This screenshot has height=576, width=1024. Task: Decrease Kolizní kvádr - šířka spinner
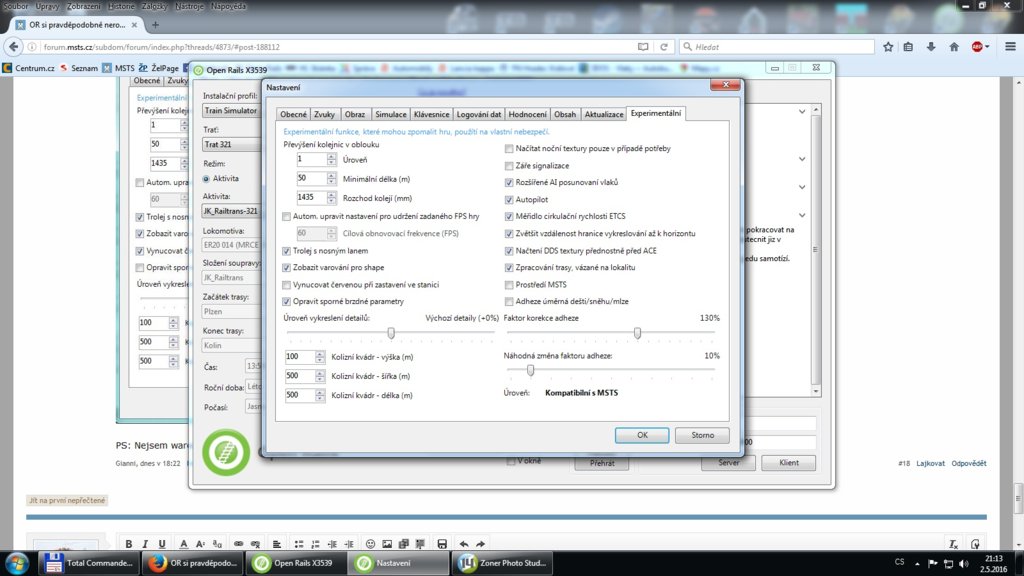click(320, 379)
